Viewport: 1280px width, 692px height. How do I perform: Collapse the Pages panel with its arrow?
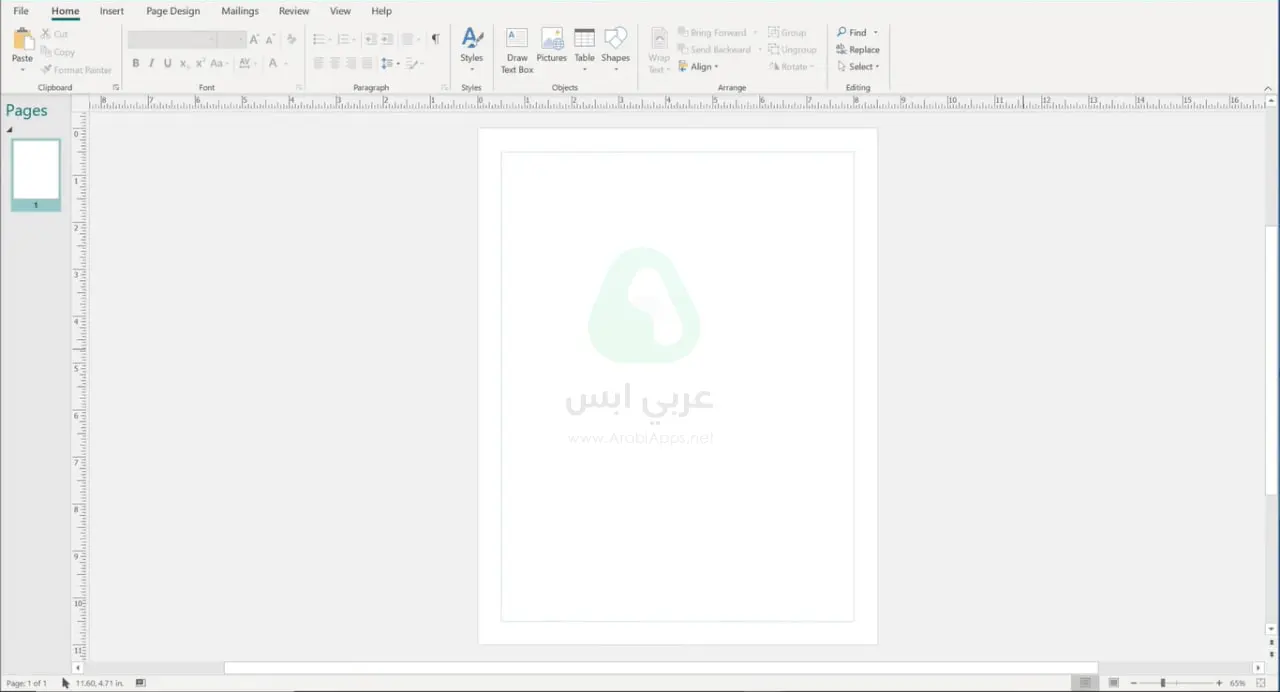click(9, 130)
